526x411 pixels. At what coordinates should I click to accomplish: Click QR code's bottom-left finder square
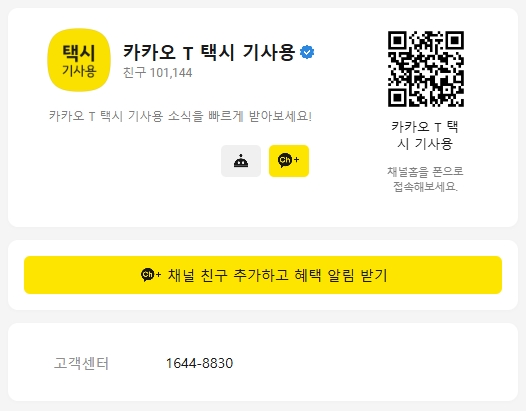coord(398,98)
